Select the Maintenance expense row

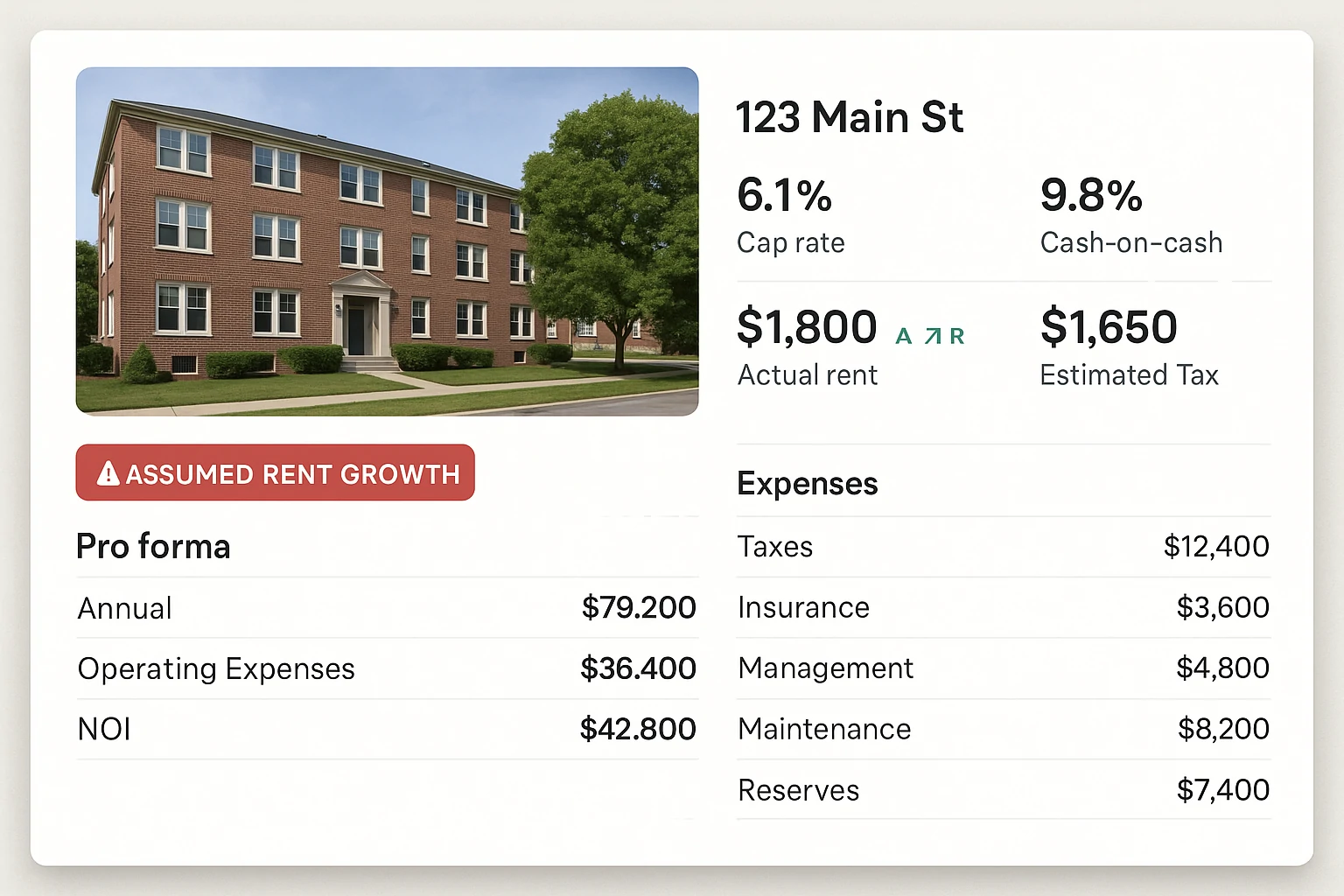[x=1003, y=729]
